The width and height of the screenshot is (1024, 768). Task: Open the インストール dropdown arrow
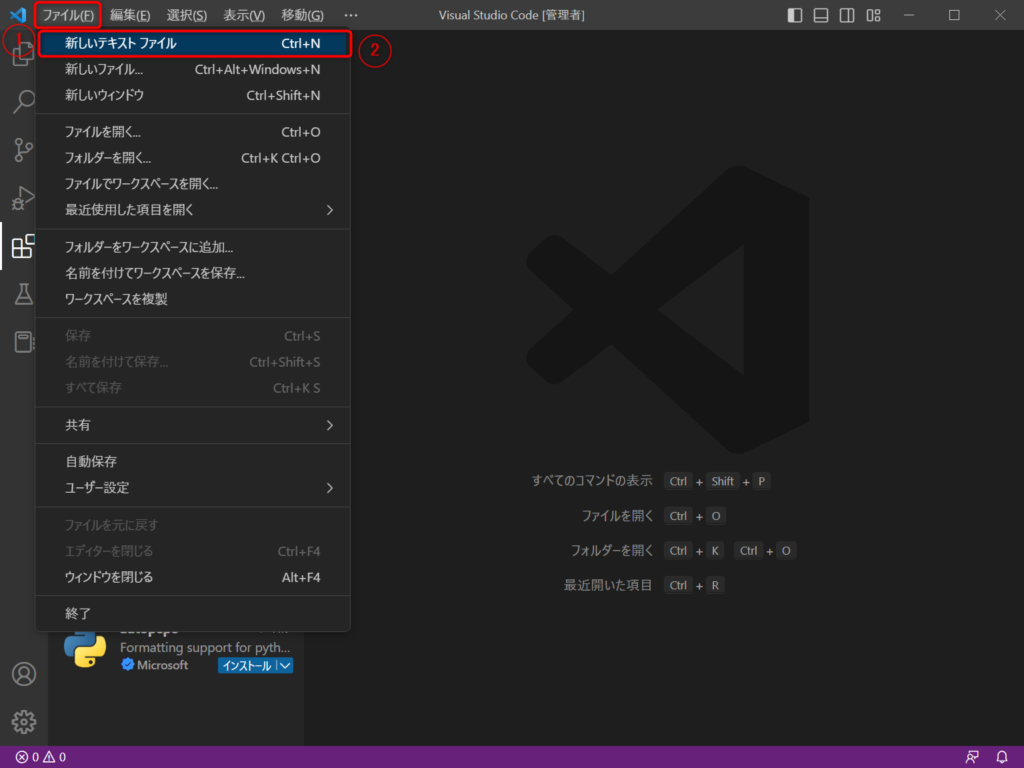click(x=285, y=665)
